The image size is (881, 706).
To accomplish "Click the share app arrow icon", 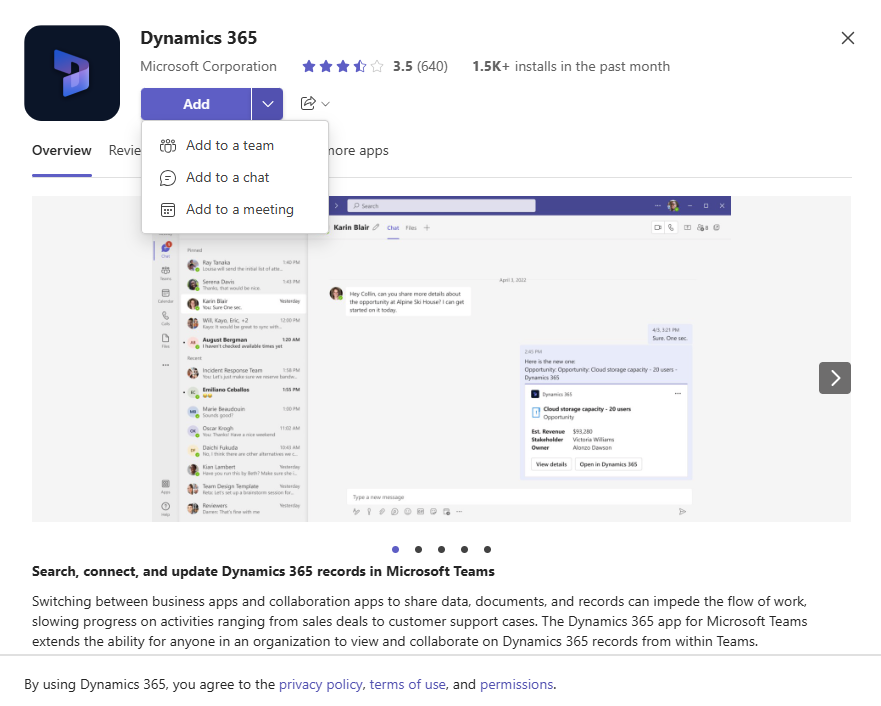I will pos(307,103).
